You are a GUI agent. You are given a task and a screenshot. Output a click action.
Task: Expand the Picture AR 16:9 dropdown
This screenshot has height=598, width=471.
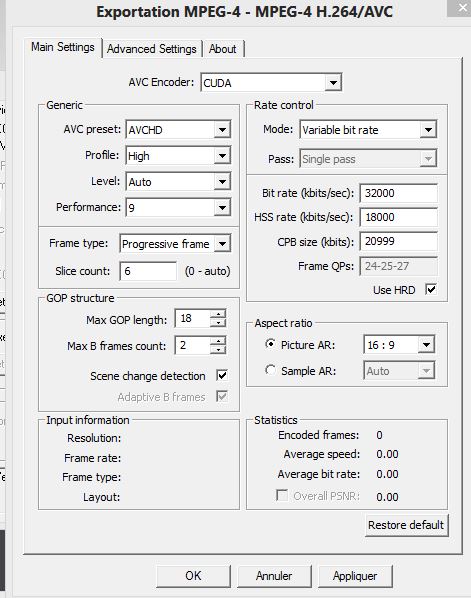[x=399, y=345]
